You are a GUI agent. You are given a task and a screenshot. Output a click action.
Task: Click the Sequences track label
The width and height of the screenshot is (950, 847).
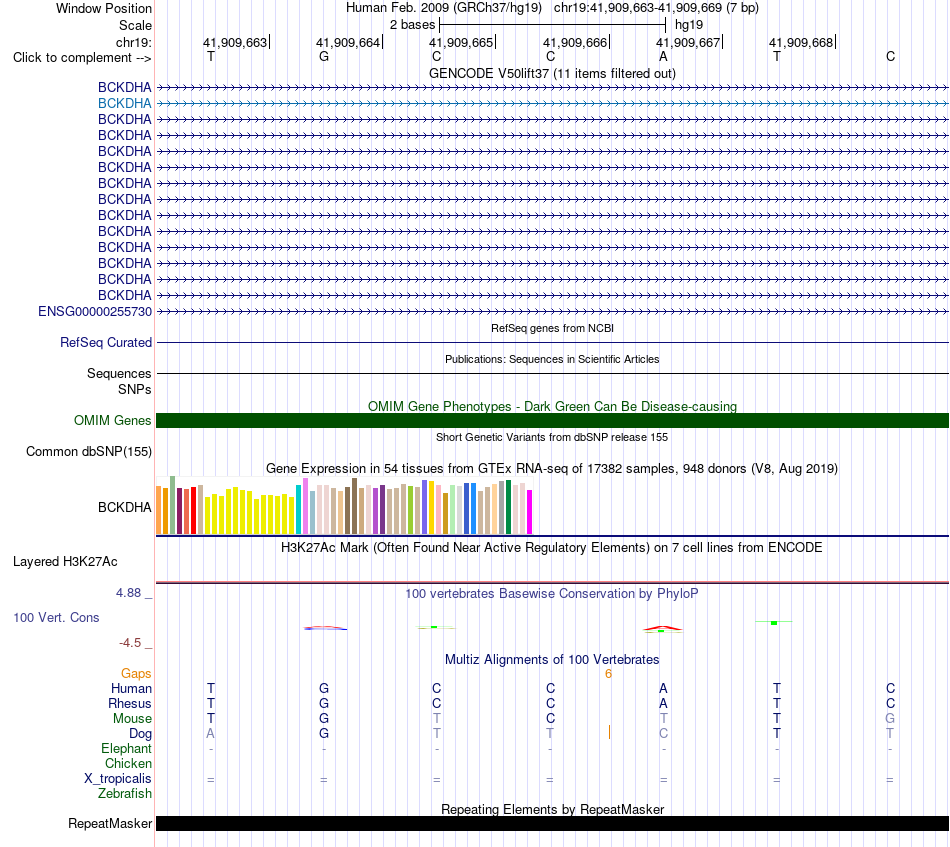coord(119,373)
